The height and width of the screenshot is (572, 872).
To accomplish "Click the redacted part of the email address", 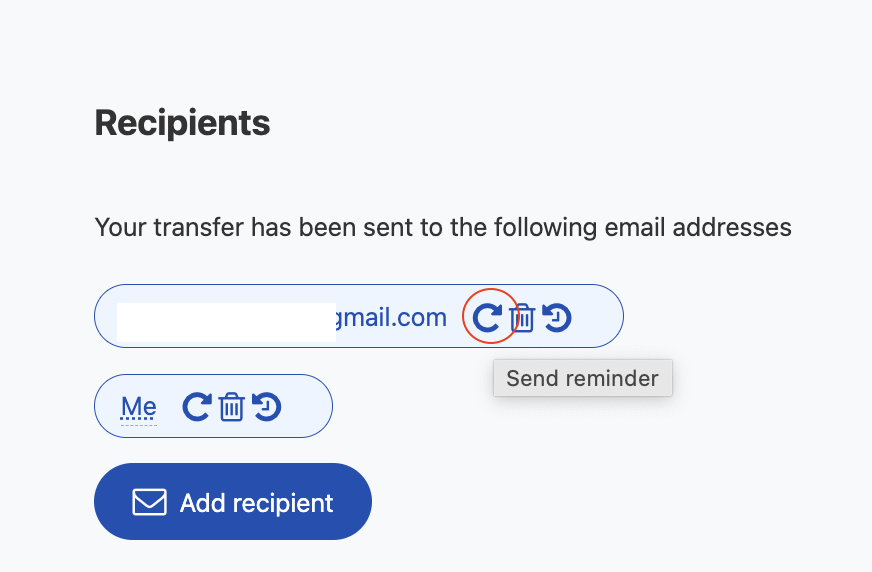I will click(226, 322).
